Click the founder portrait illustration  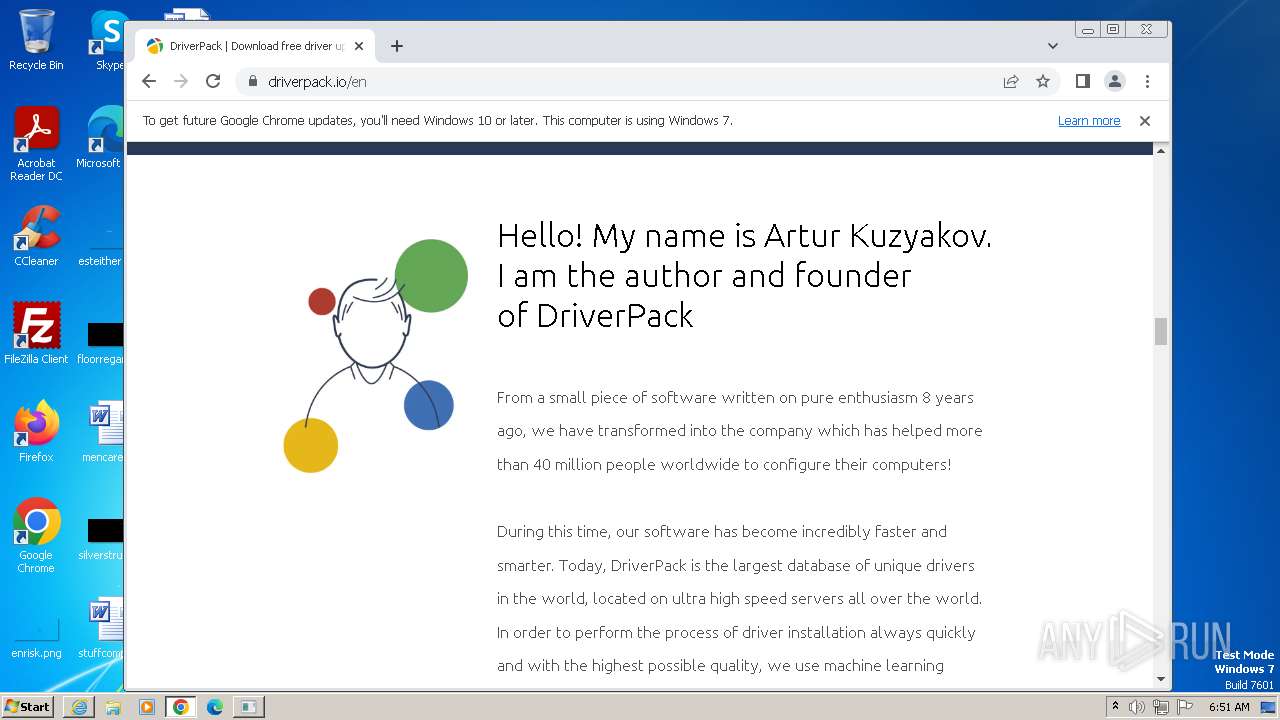pos(376,355)
